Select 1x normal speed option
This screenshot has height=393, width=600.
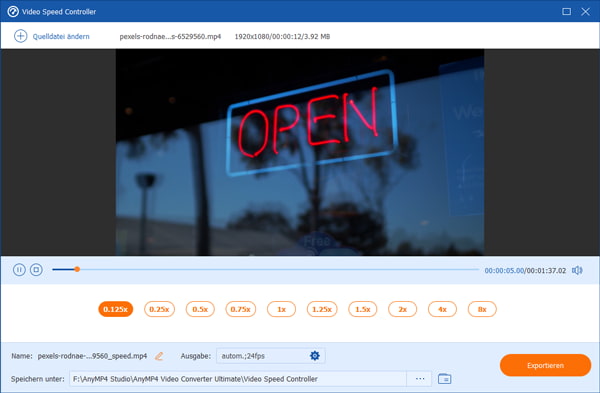[x=281, y=309]
